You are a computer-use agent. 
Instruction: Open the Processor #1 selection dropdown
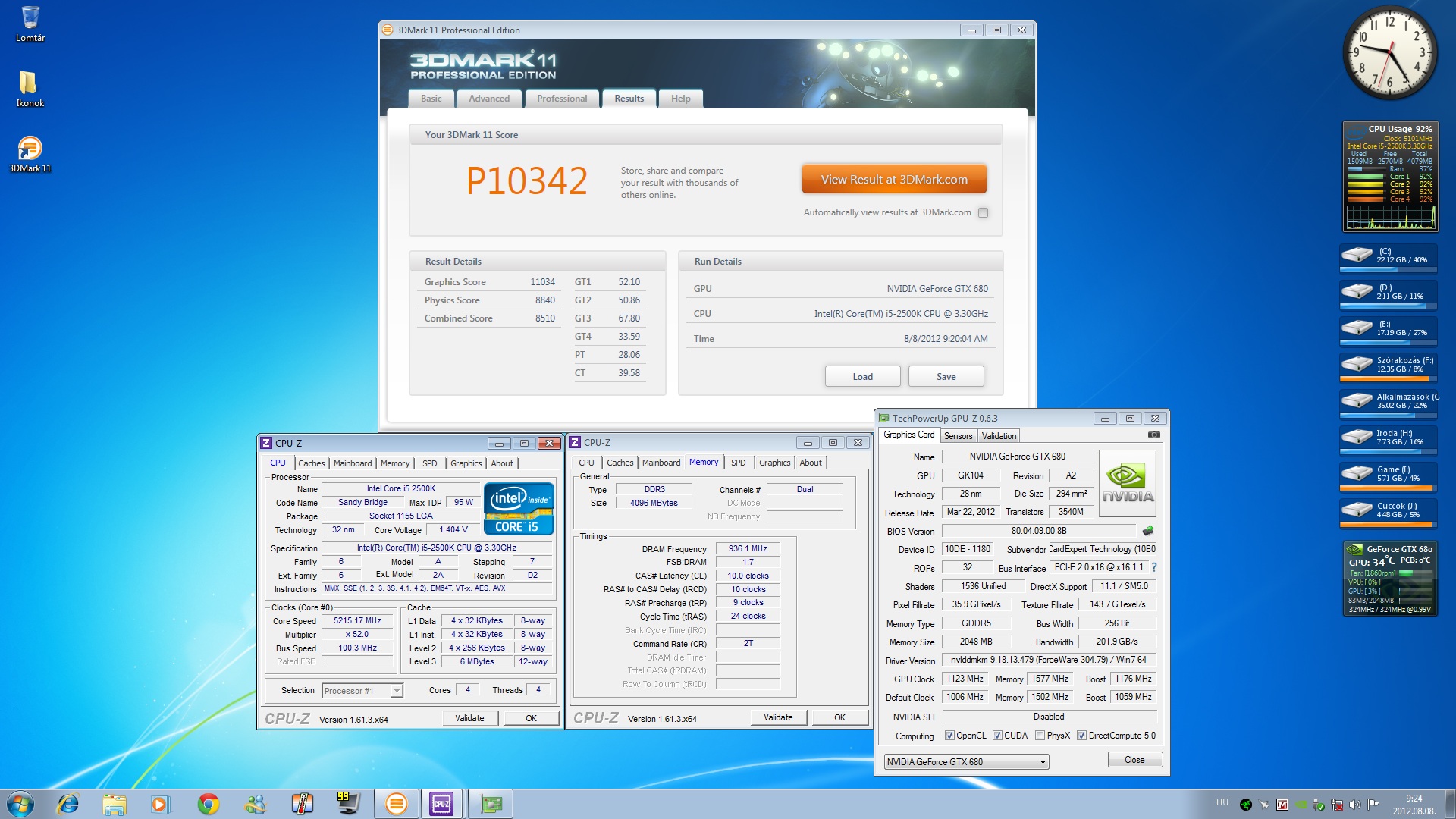(396, 691)
